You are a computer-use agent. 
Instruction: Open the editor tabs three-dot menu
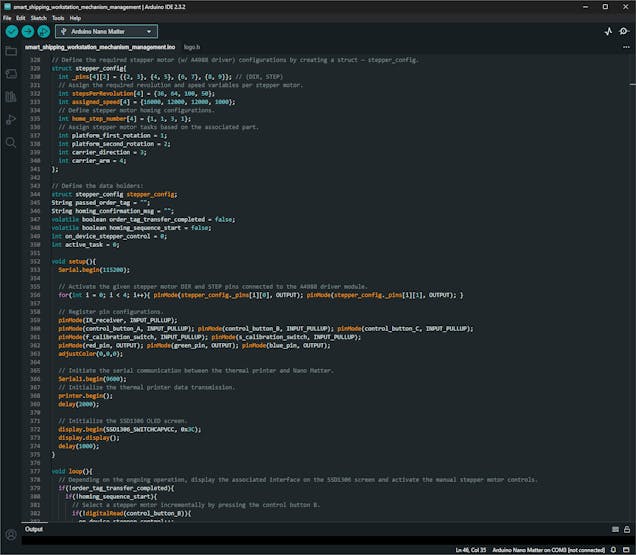625,47
